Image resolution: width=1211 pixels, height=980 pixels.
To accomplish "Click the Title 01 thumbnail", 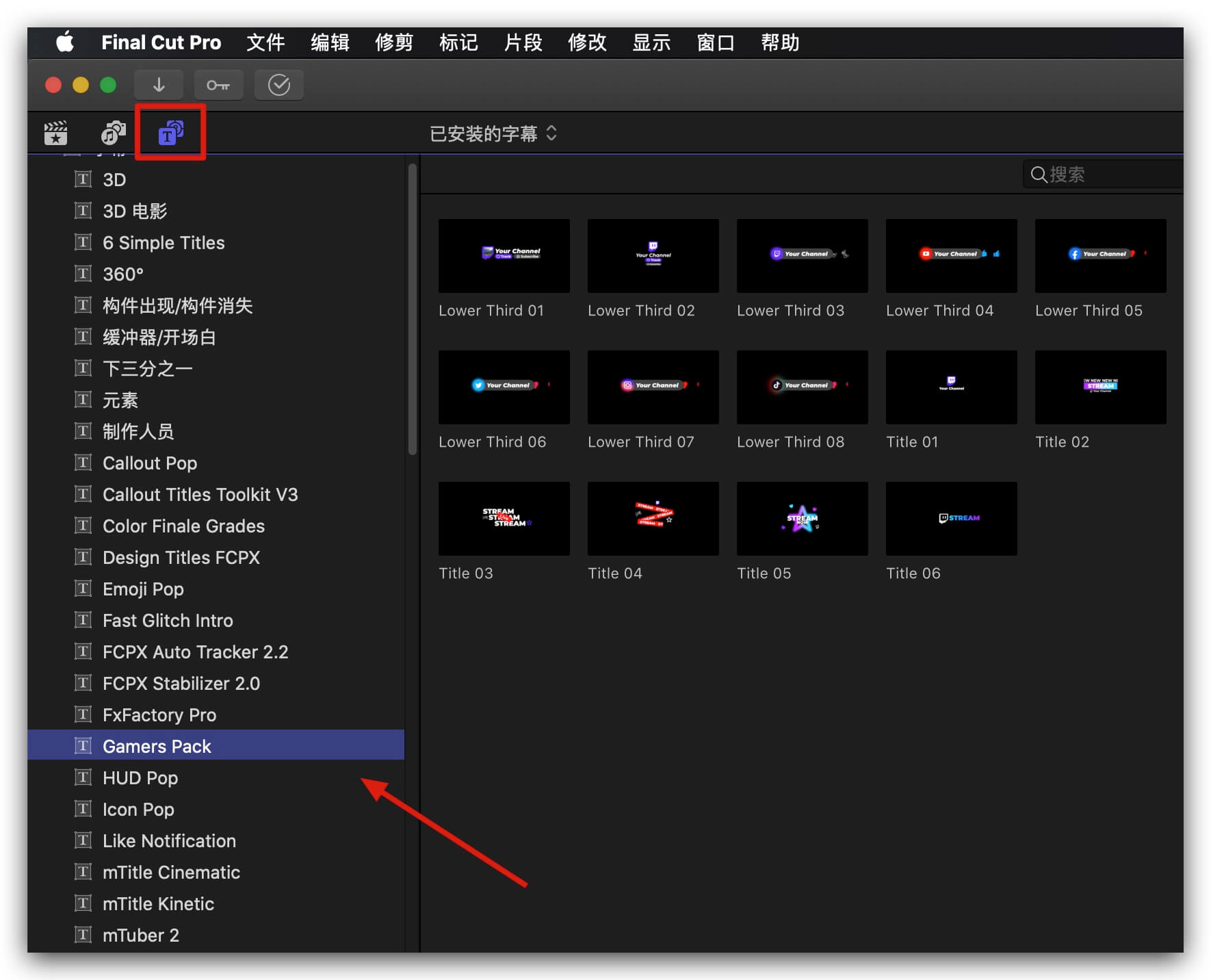I will (x=952, y=387).
